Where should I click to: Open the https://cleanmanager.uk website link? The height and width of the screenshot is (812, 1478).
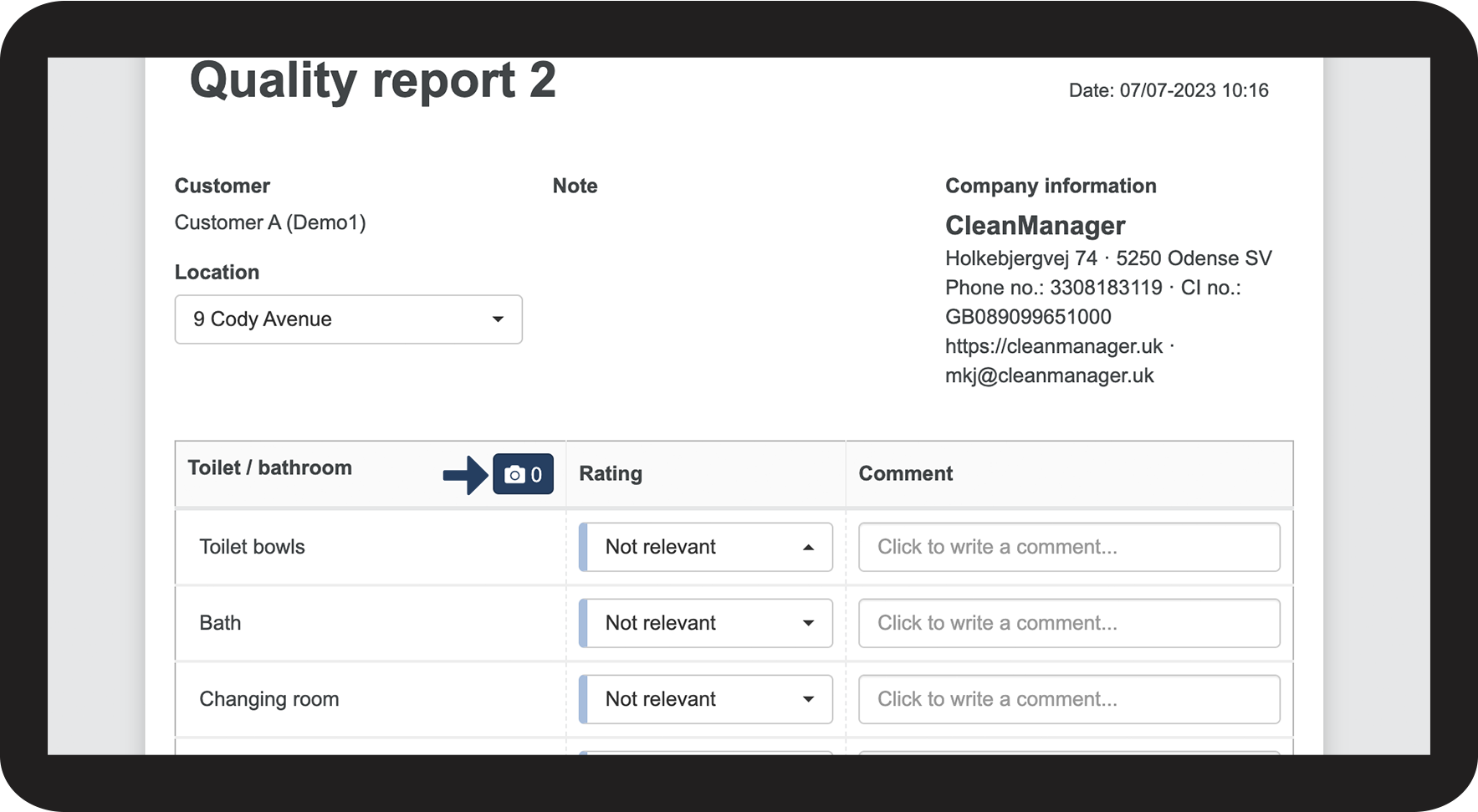coord(1053,346)
